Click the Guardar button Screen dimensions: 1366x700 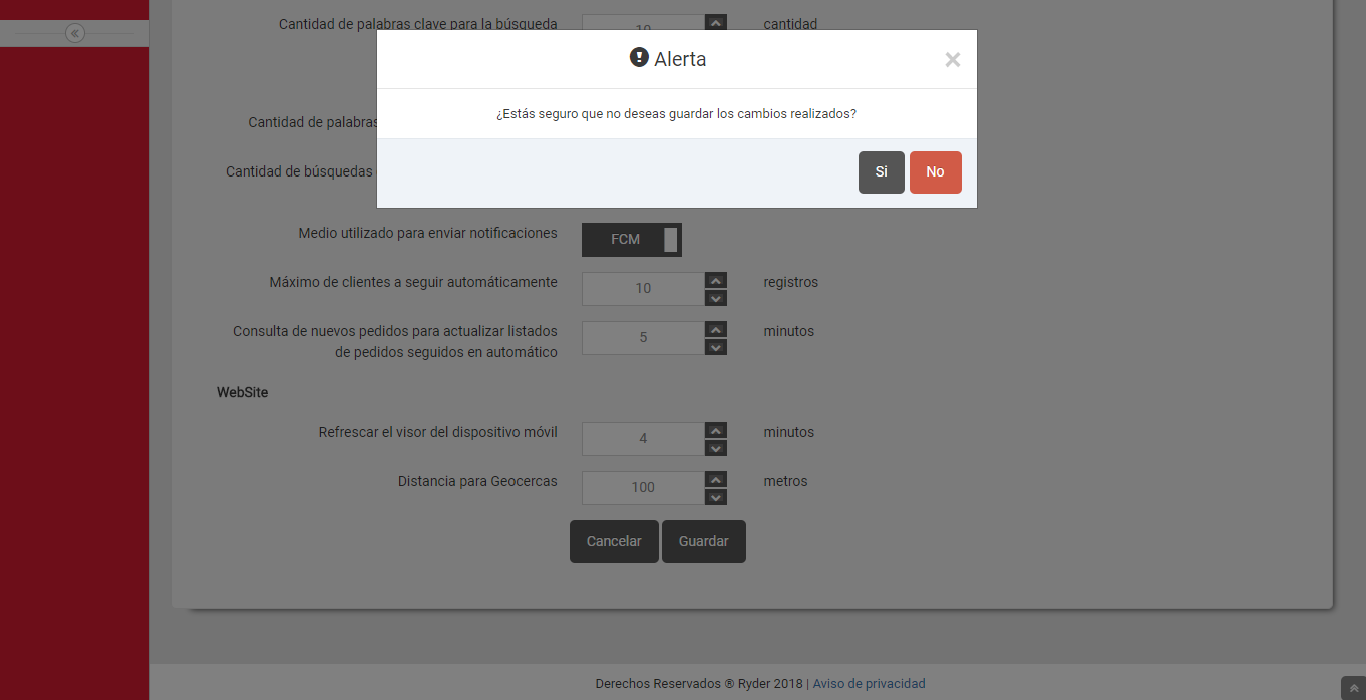[x=703, y=541]
